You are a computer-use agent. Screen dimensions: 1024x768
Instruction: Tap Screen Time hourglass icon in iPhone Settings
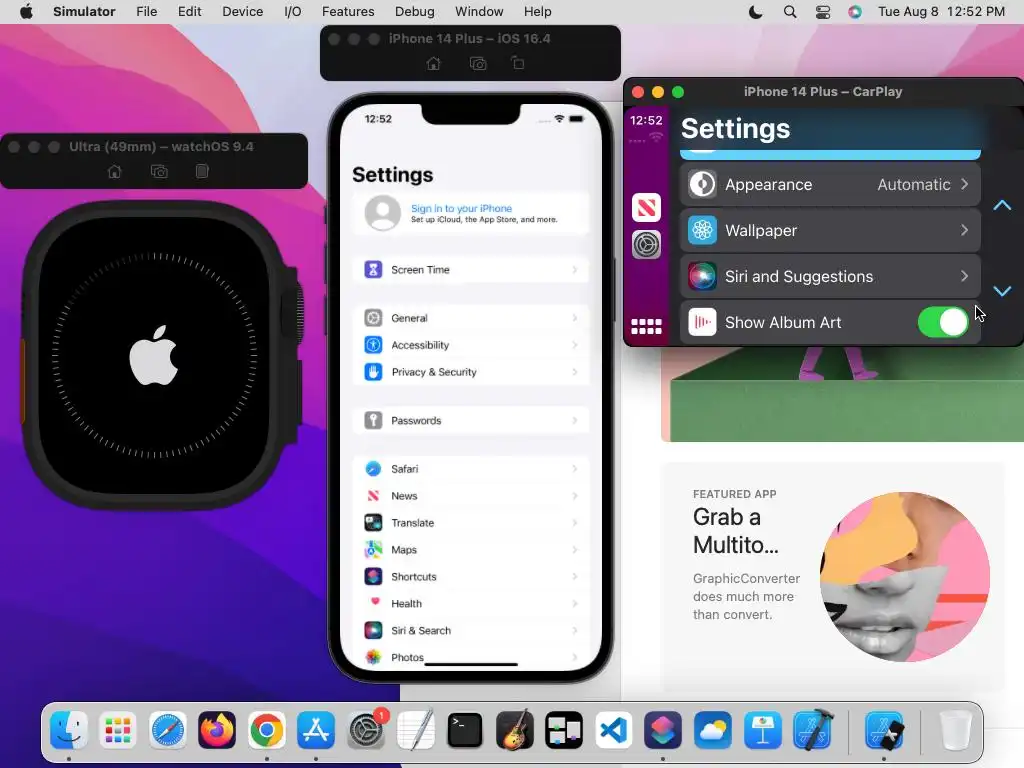(373, 269)
